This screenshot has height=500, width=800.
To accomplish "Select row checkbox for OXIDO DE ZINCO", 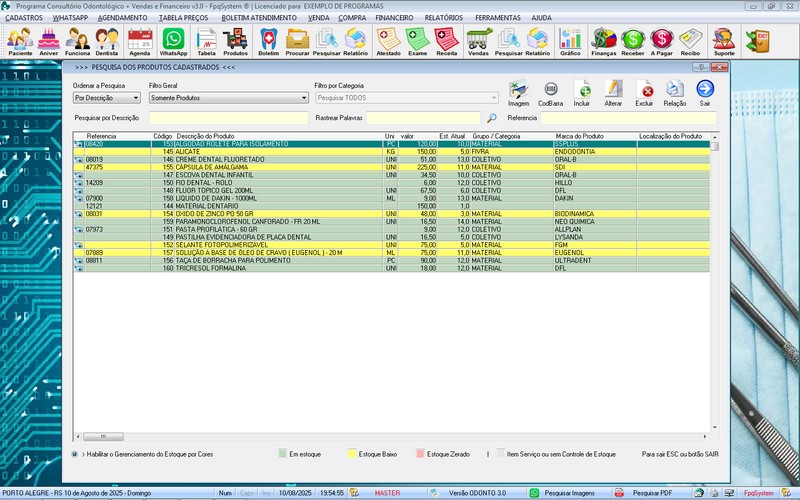I will (x=78, y=214).
